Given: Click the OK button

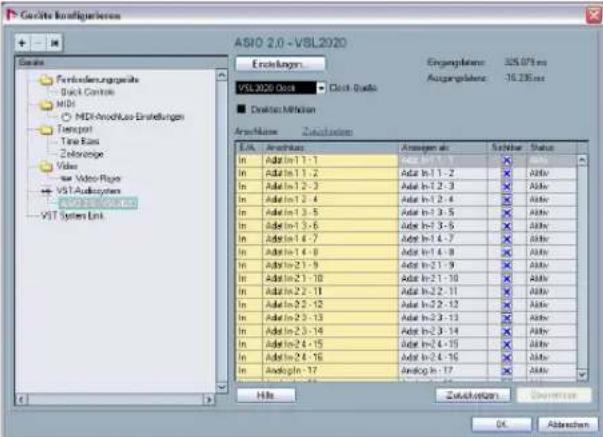Looking at the screenshot, I should [x=502, y=424].
